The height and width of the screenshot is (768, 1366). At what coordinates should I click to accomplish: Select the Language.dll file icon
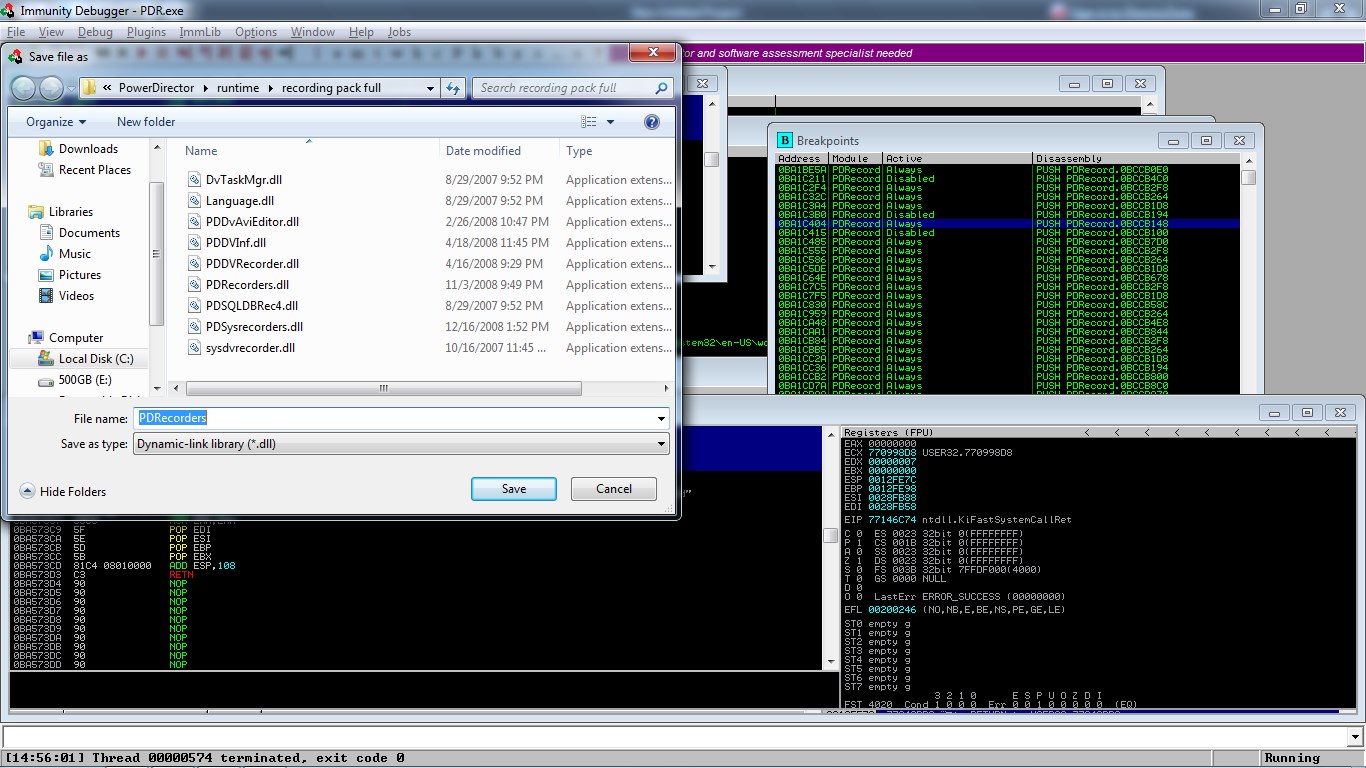pos(195,201)
